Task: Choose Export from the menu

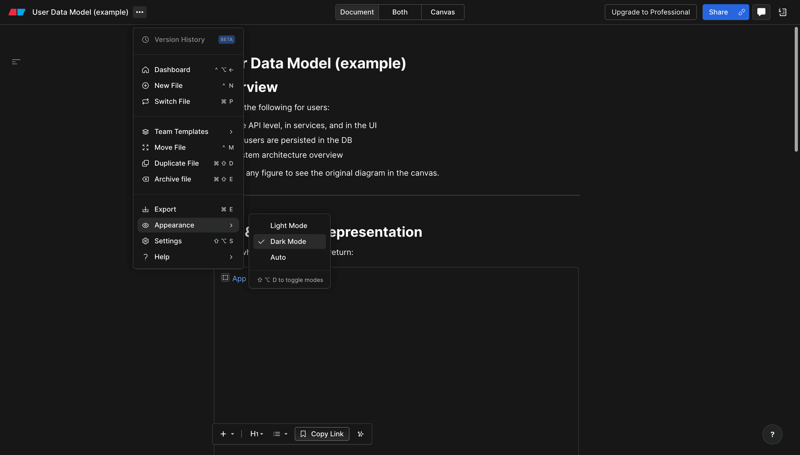Action: [188, 209]
